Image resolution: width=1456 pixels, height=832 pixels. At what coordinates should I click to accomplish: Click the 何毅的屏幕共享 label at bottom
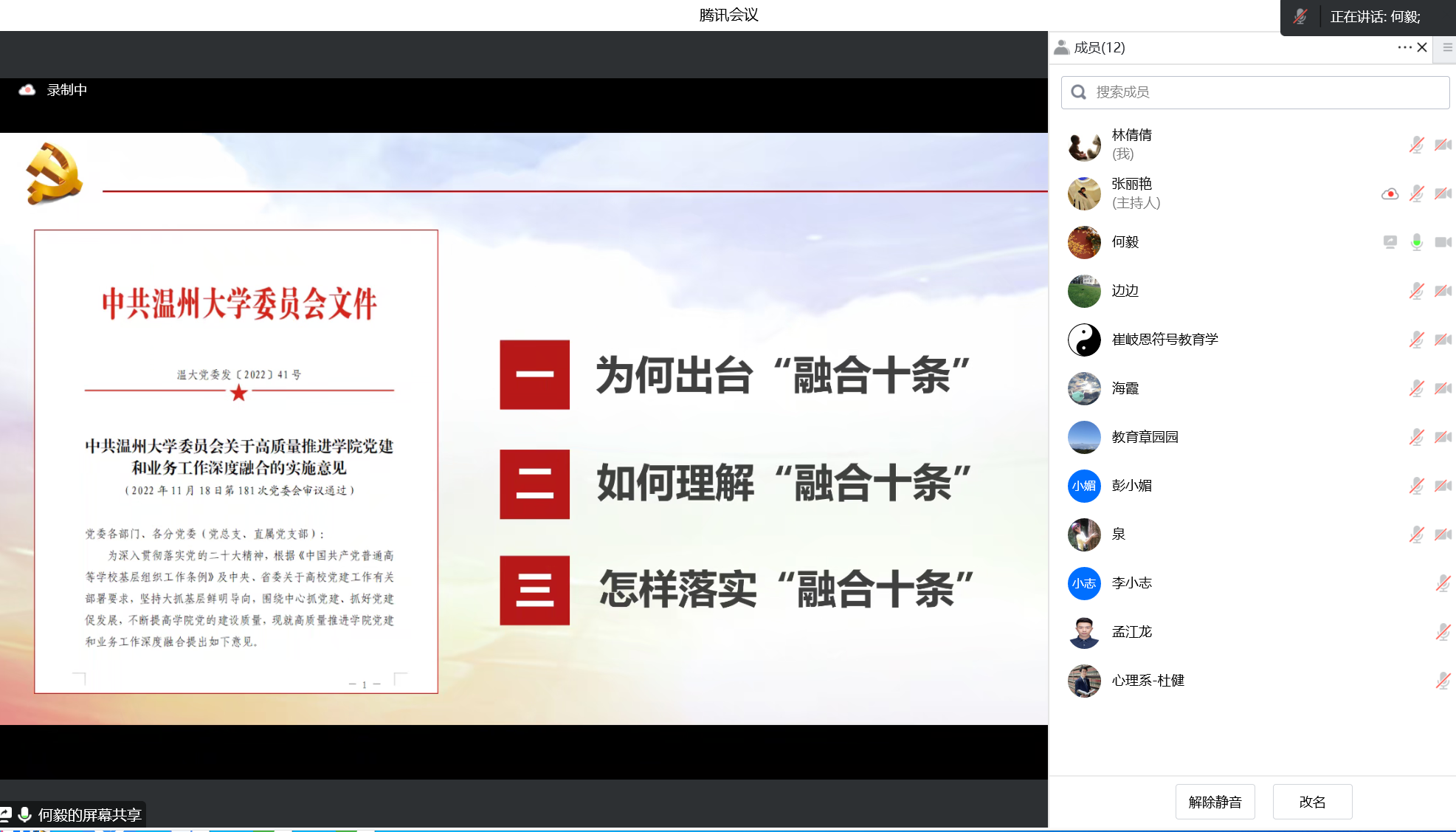click(89, 815)
